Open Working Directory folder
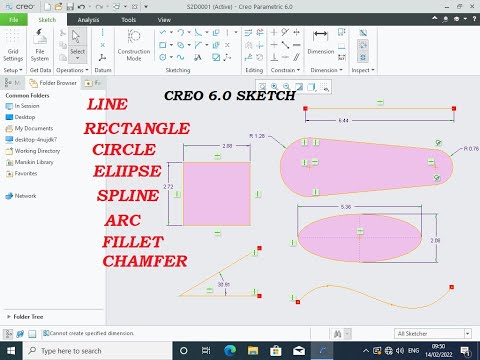This screenshot has height=360, width=480. 33,151
